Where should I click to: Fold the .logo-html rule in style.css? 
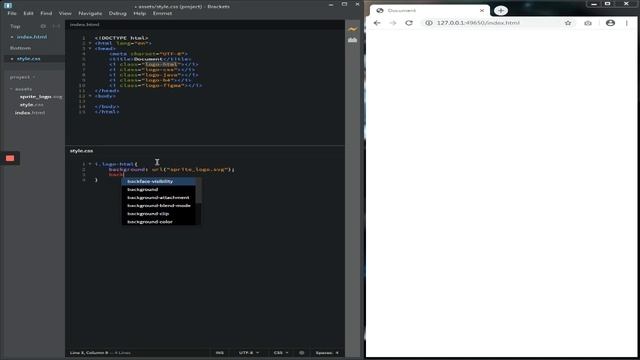tap(90, 164)
